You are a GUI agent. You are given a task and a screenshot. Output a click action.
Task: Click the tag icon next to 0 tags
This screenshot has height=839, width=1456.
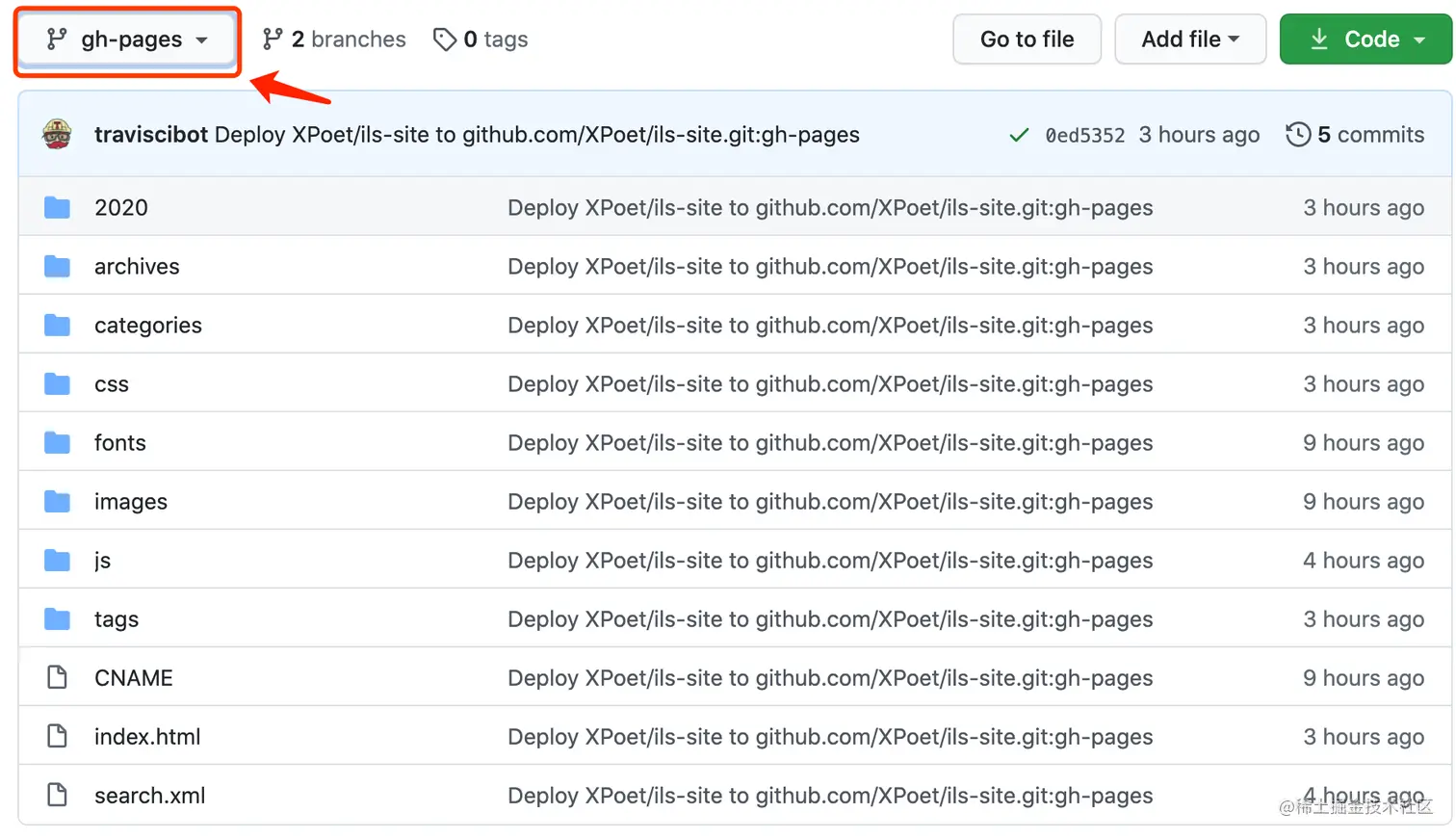pyautogui.click(x=445, y=39)
